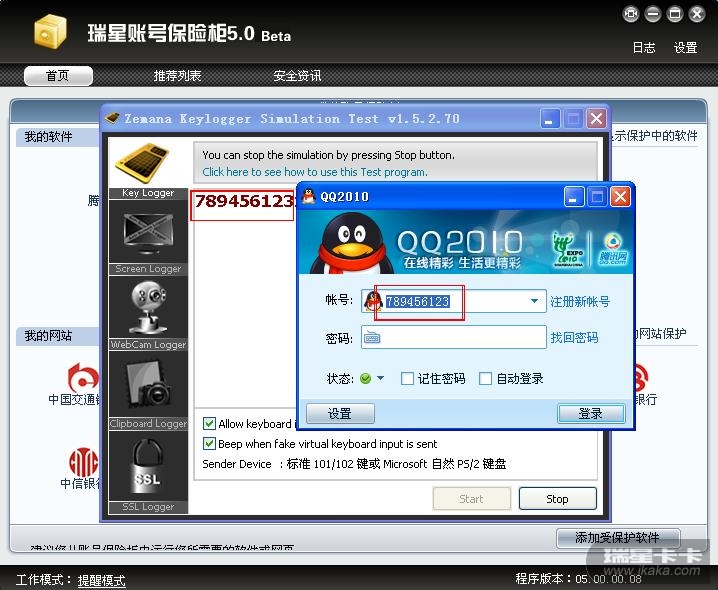Screen dimensions: 718x590
Task: Expand the QQ status dropdown arrow
Action: point(381,378)
